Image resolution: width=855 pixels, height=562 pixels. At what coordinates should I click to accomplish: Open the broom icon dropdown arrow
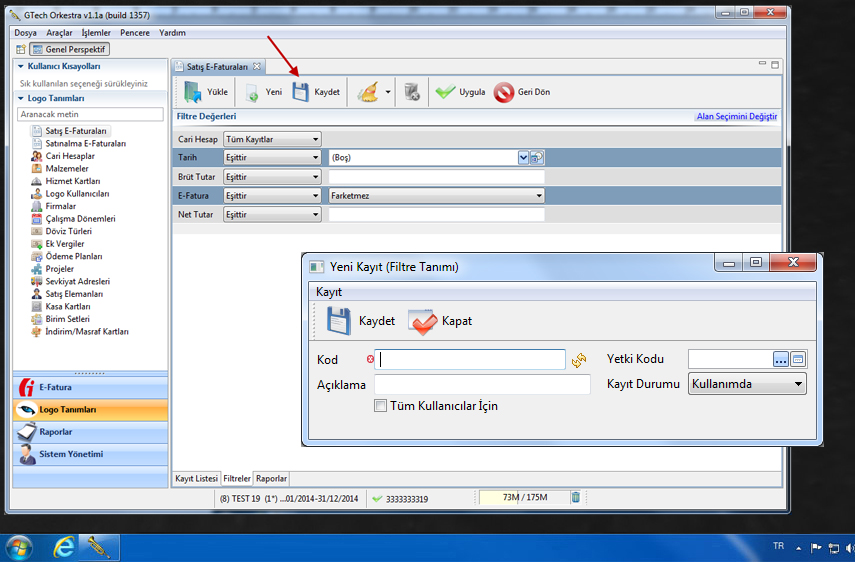(x=388, y=92)
